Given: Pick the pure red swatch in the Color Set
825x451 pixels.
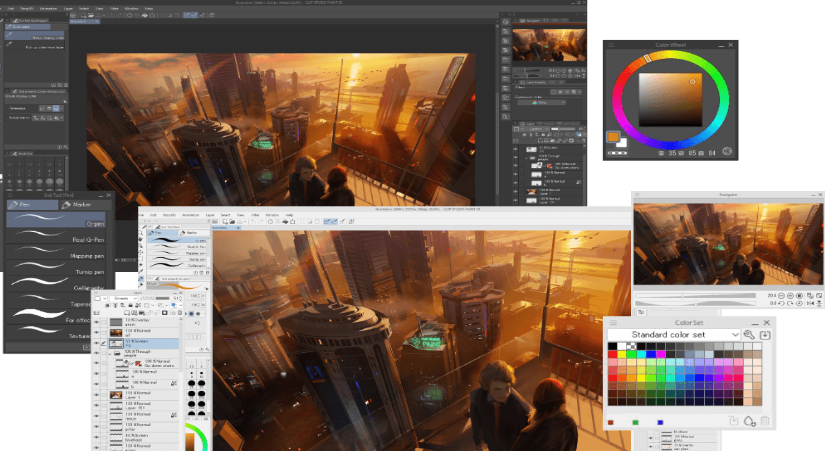Looking at the screenshot, I should [612, 354].
